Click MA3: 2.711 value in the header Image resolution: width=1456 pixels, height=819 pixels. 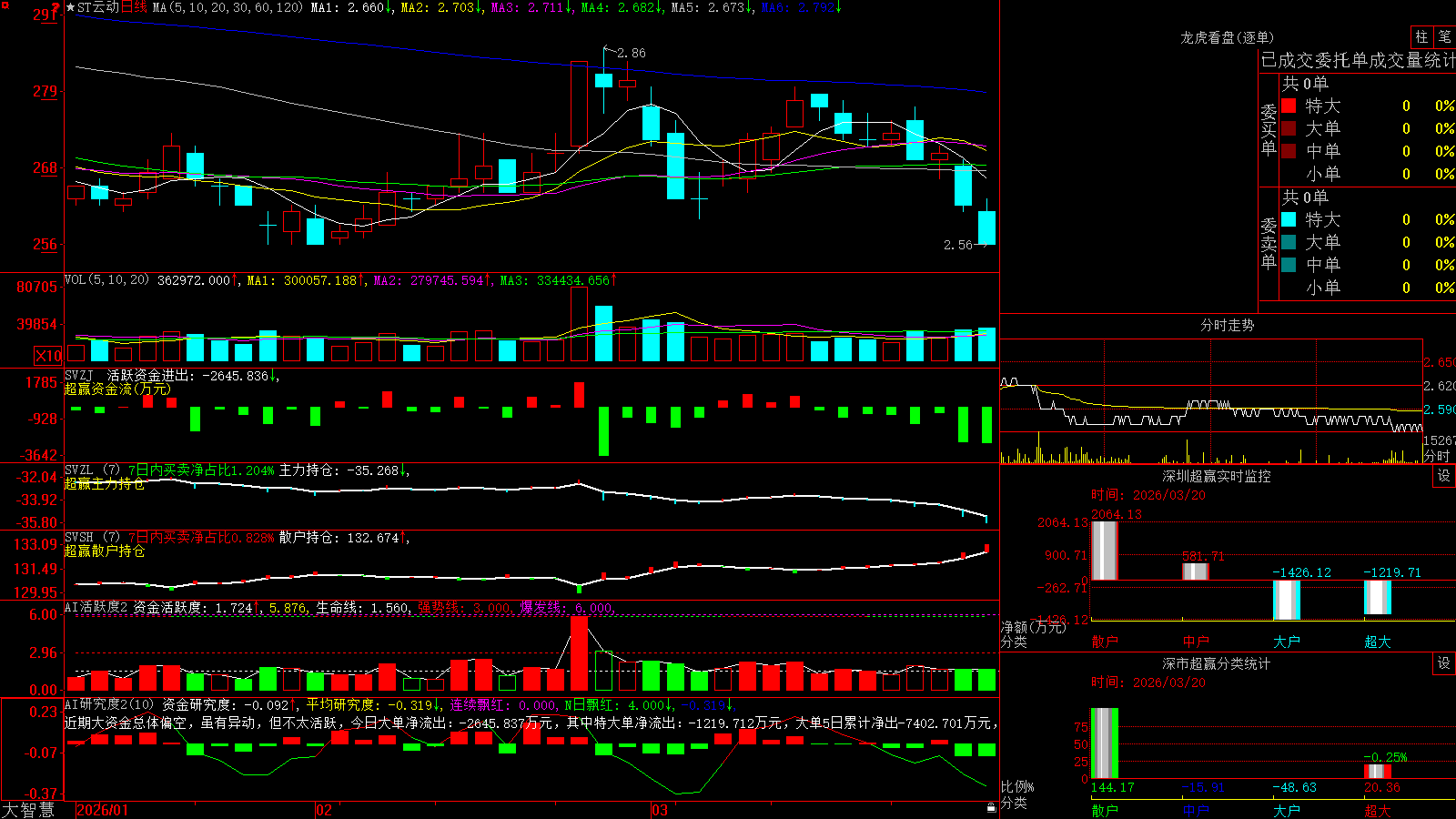(x=530, y=7)
